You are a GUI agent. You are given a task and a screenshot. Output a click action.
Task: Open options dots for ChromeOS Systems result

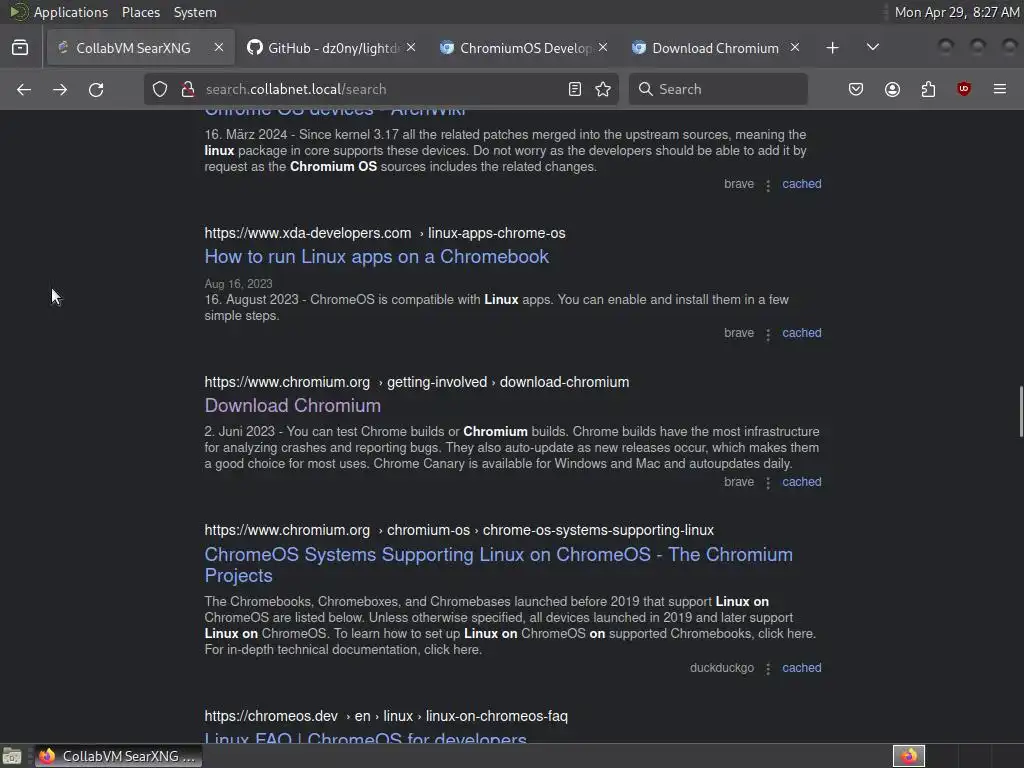coord(768,669)
